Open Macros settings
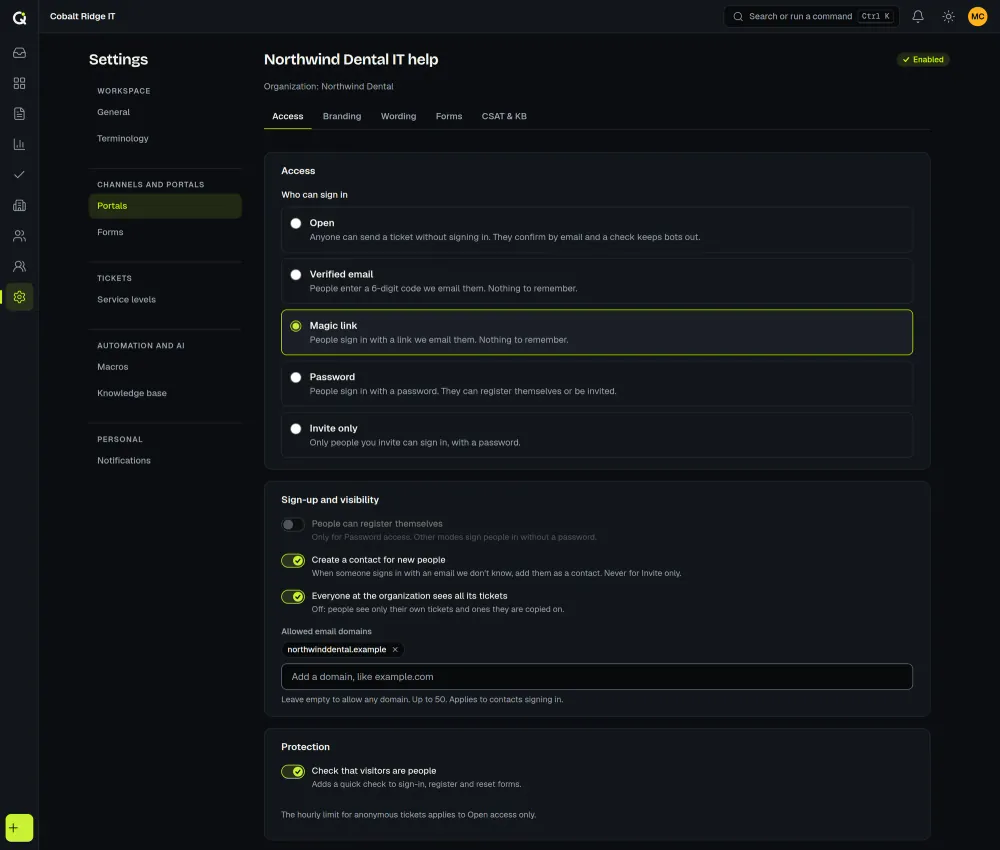 165,367
